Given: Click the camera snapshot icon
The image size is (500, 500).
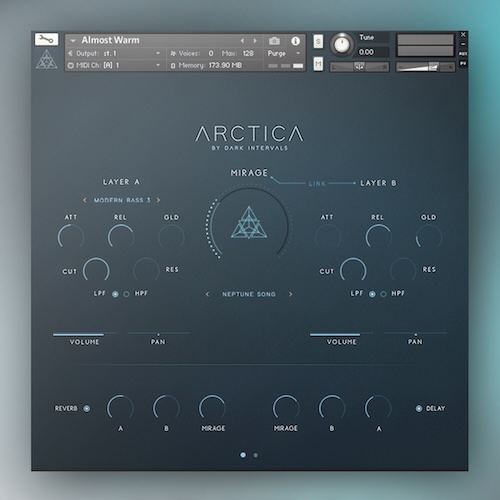Looking at the screenshot, I should (274, 41).
